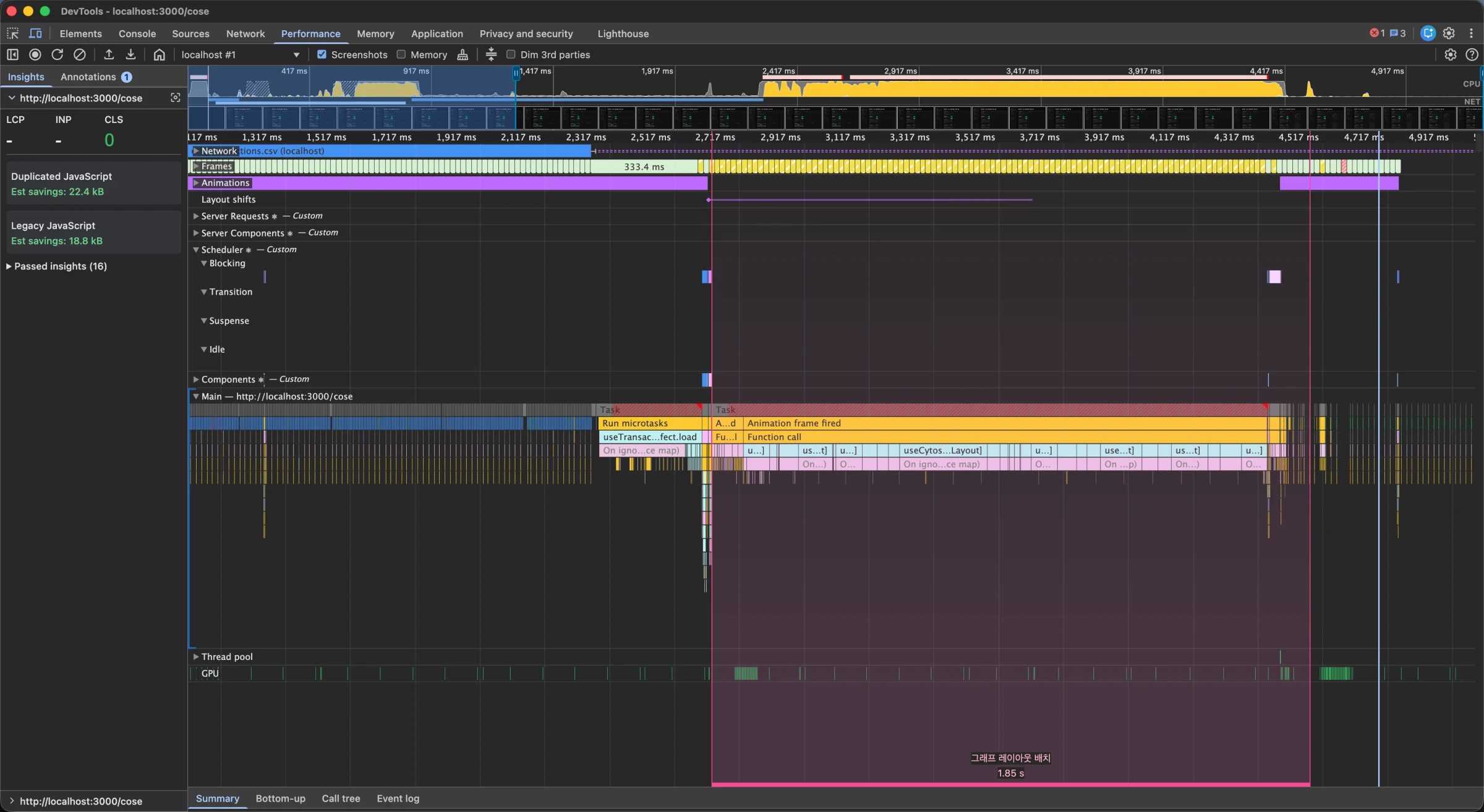This screenshot has width=1484, height=812.
Task: Click the upload profile icon
Action: click(109, 54)
